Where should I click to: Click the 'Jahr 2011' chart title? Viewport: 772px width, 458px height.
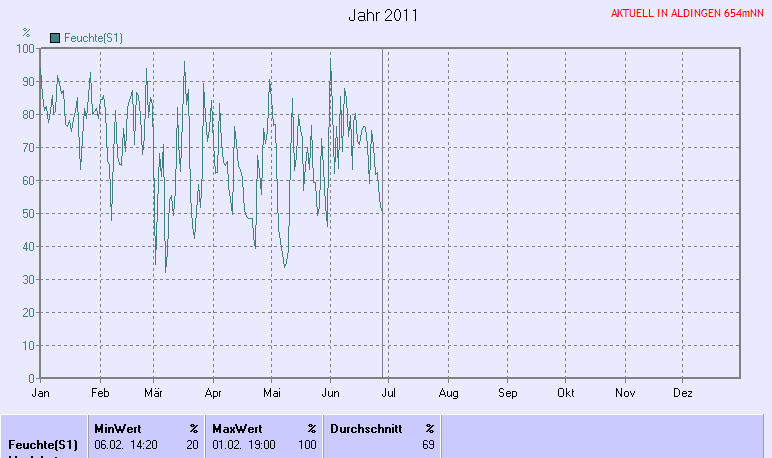[384, 16]
